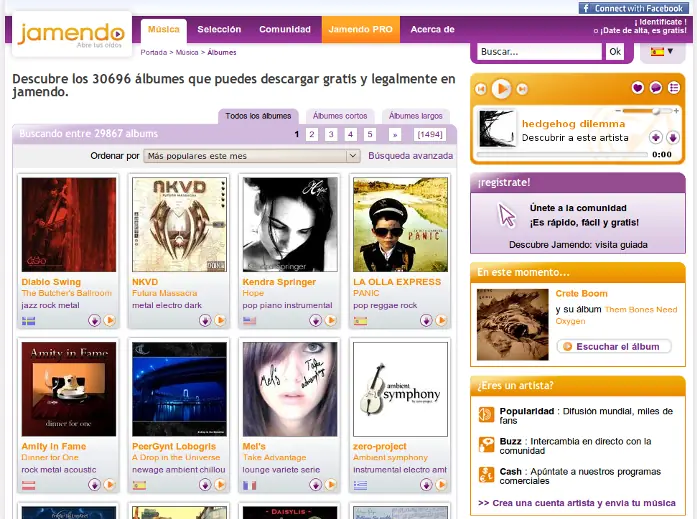
Task: Click the heart favorite icon in player
Action: (637, 88)
